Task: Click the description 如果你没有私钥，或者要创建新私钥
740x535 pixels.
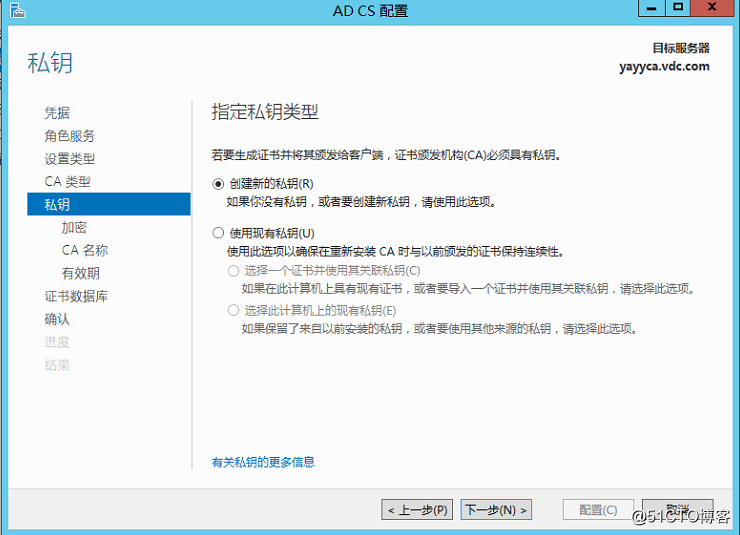Action: click(x=361, y=202)
